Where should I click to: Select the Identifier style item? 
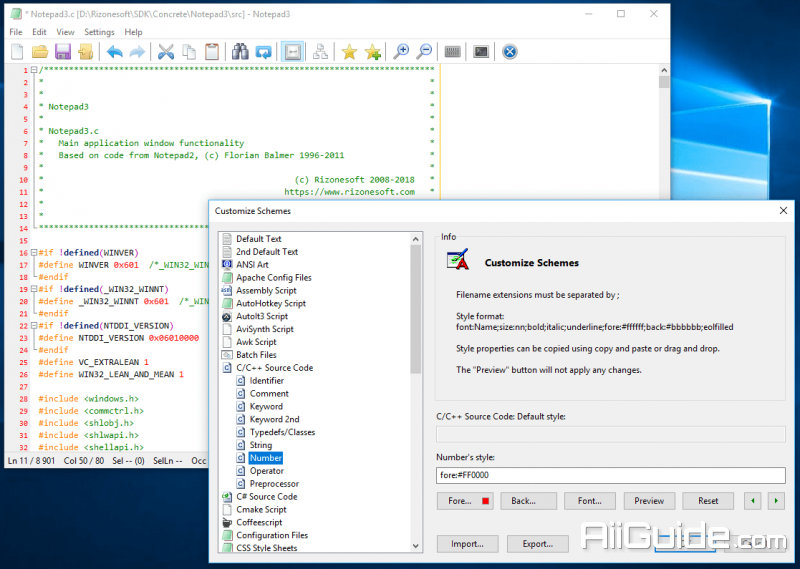266,381
